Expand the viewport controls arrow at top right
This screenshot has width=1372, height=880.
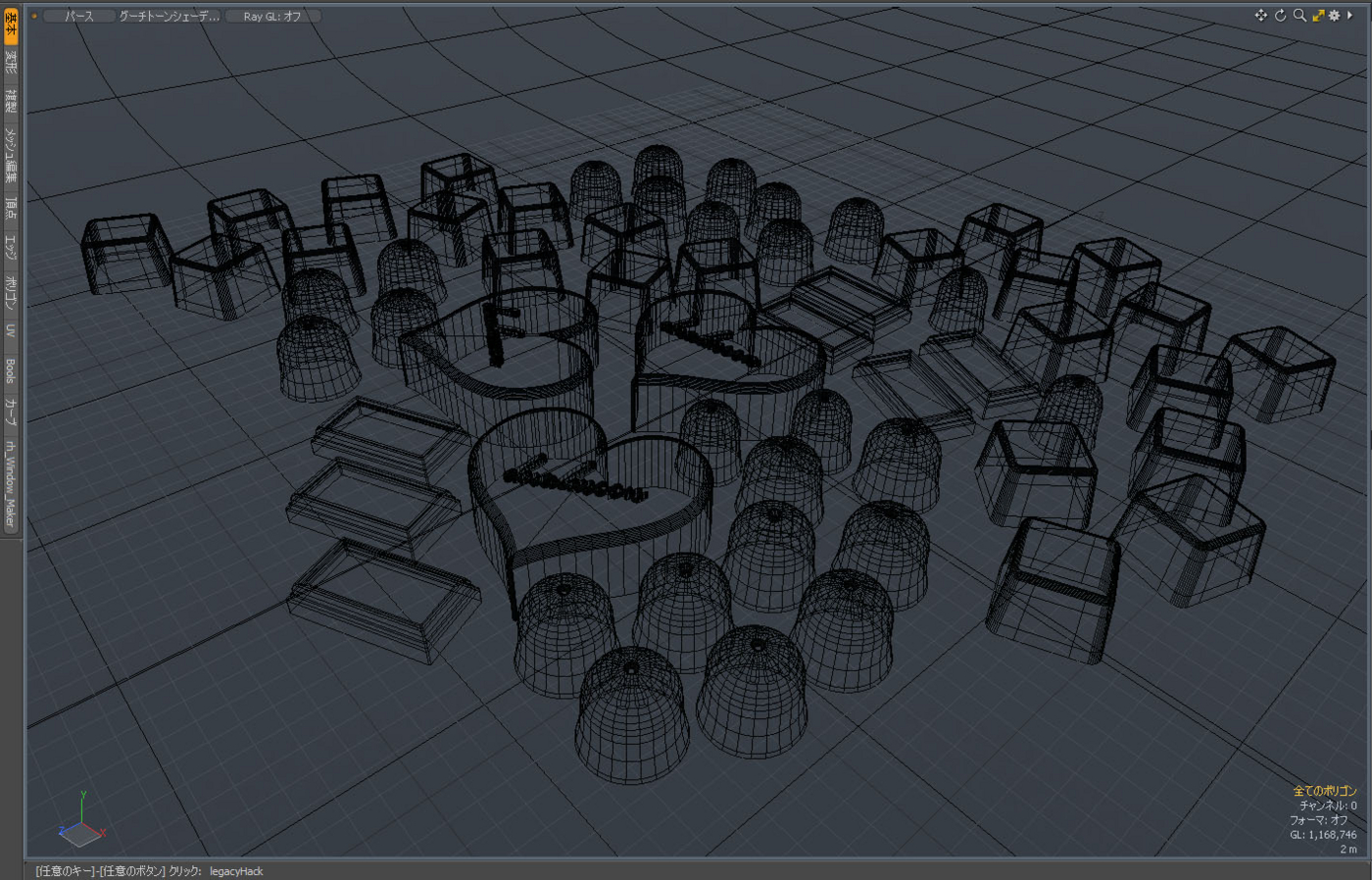pos(1349,16)
